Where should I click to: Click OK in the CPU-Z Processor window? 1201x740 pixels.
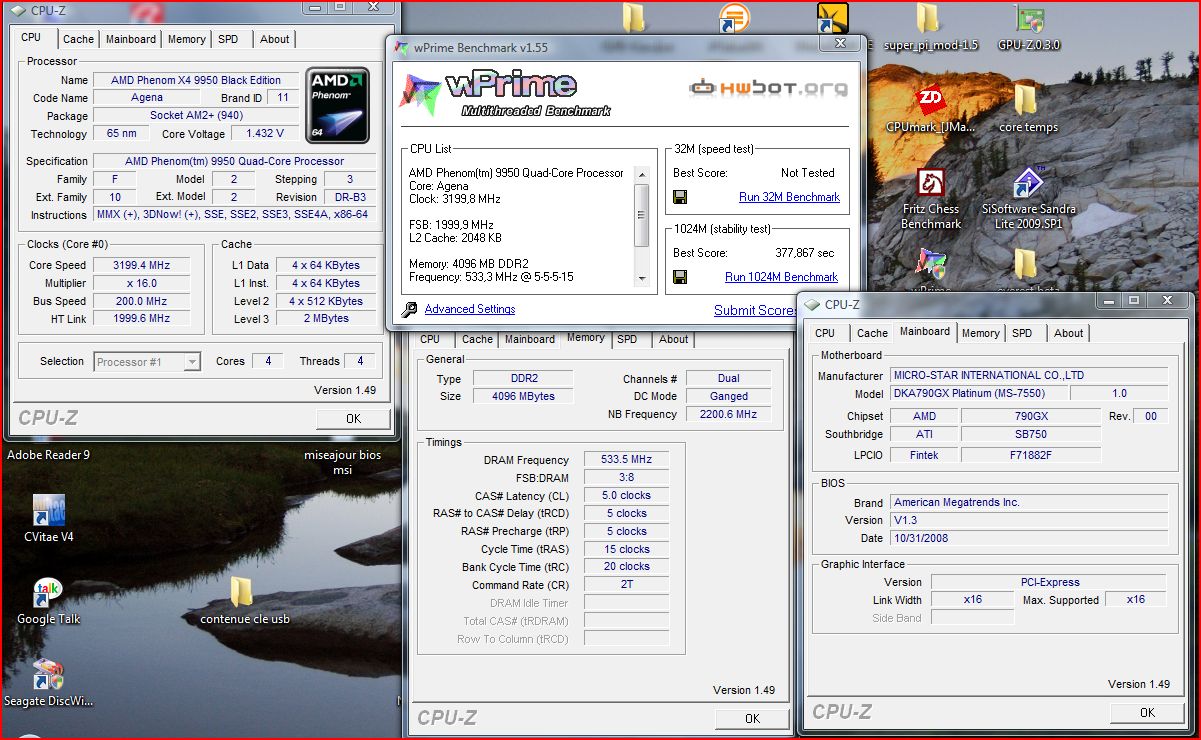[x=353, y=419]
